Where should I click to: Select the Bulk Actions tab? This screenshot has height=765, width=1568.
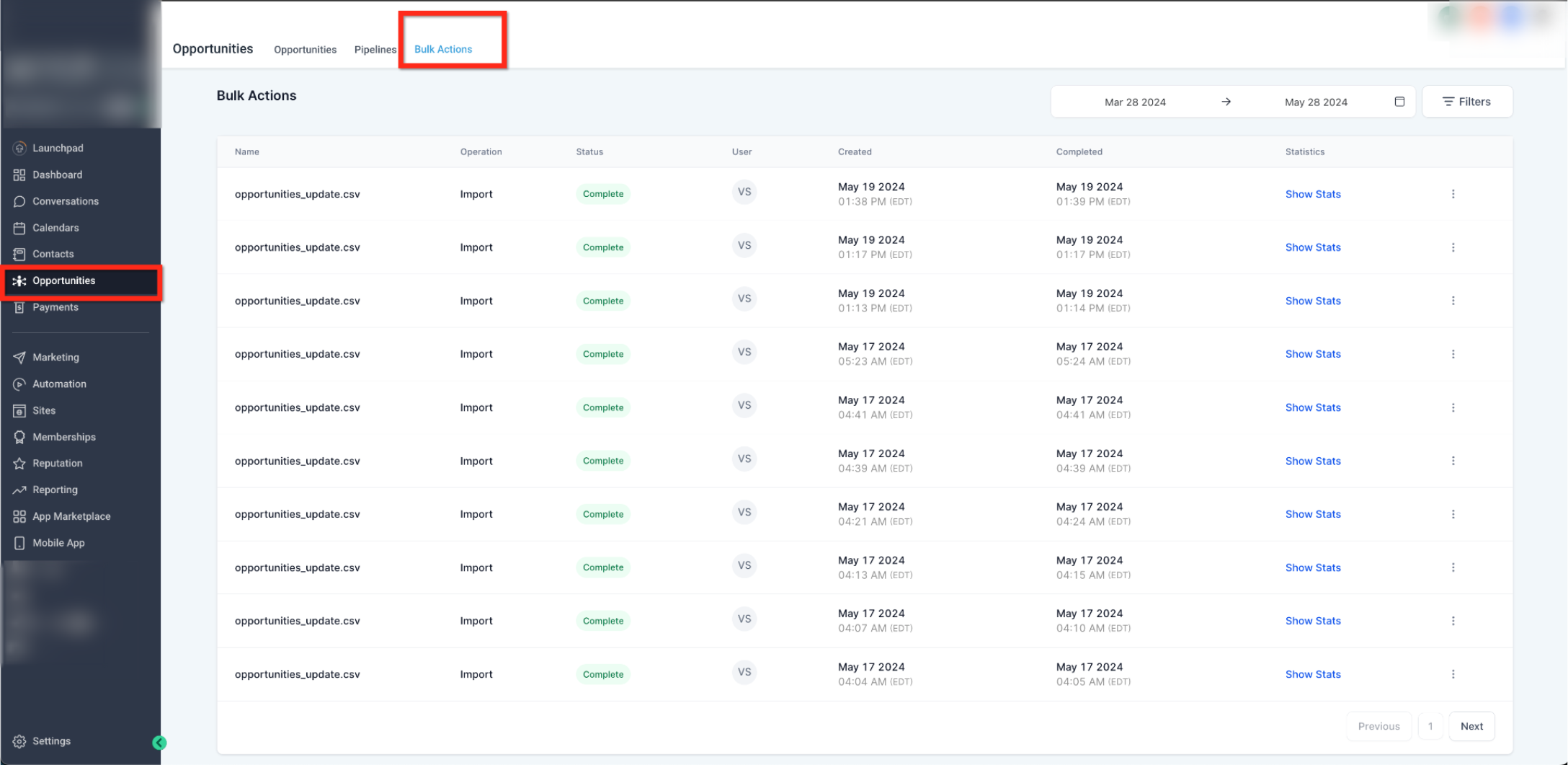coord(443,49)
